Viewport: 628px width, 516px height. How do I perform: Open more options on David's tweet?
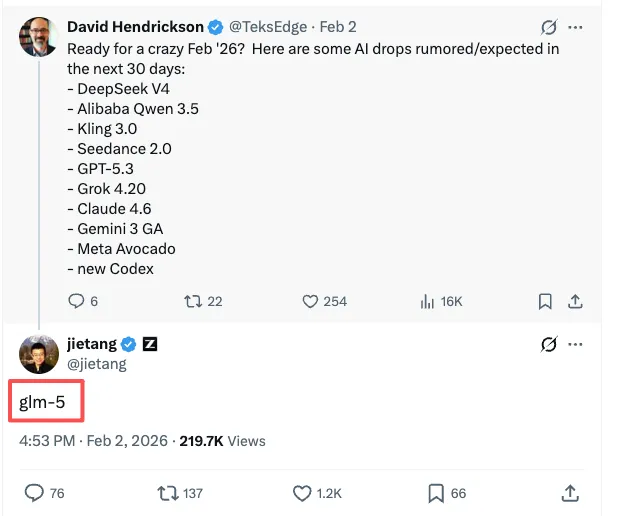pyautogui.click(x=575, y=27)
